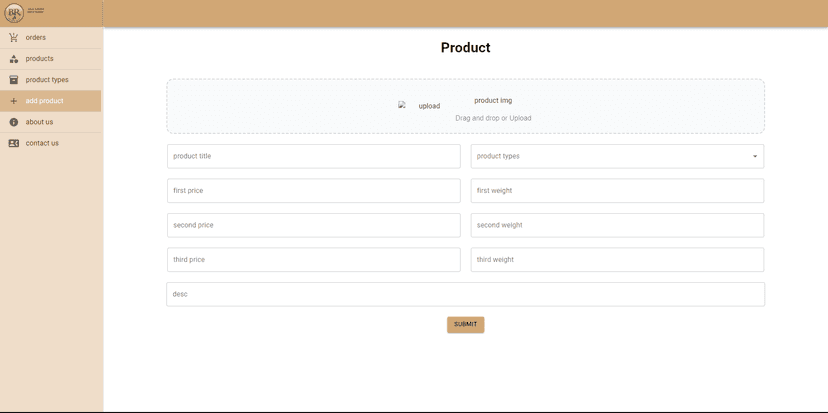Click the products category icon
The image size is (828, 413).
14,59
